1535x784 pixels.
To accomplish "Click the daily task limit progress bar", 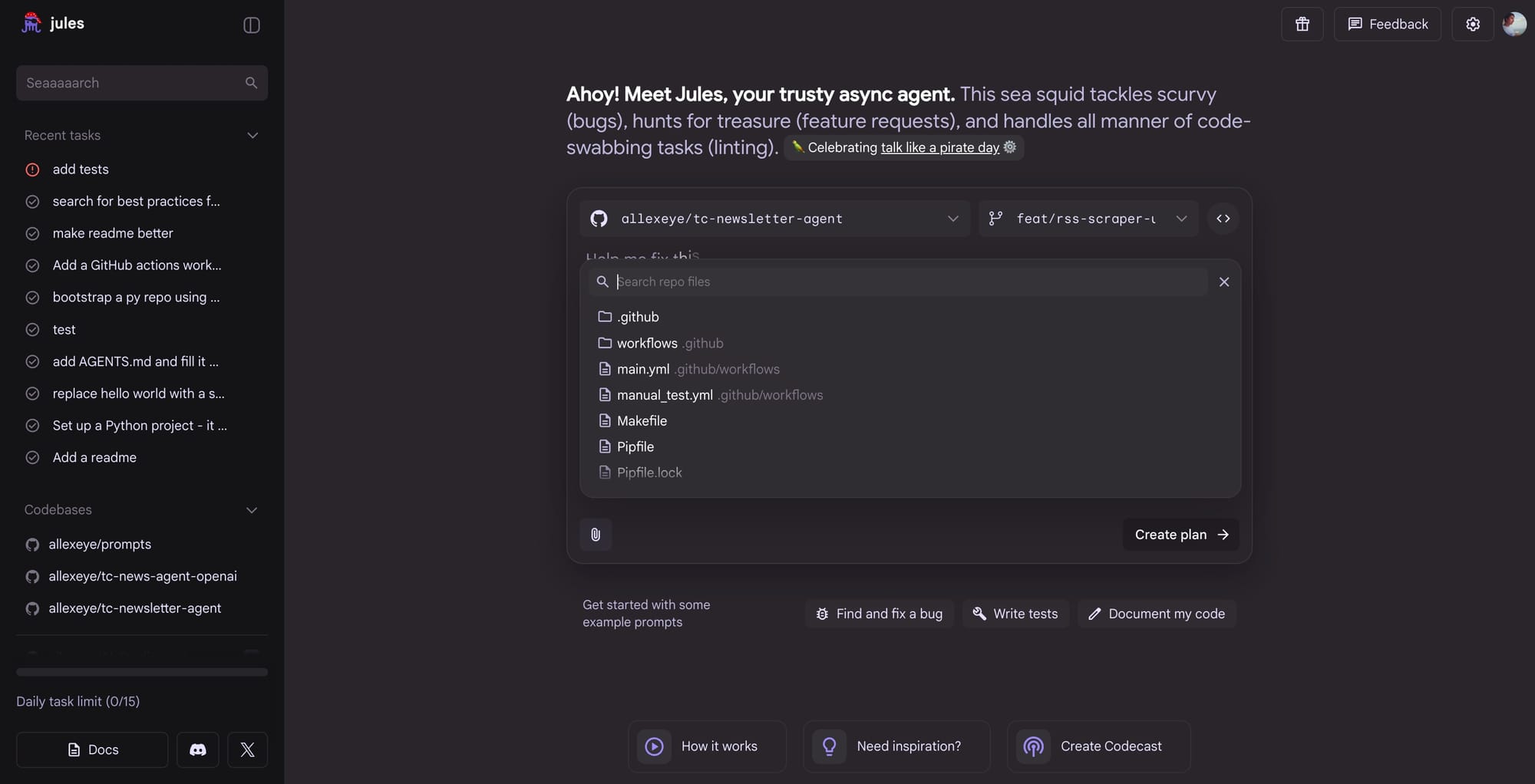I will (142, 672).
